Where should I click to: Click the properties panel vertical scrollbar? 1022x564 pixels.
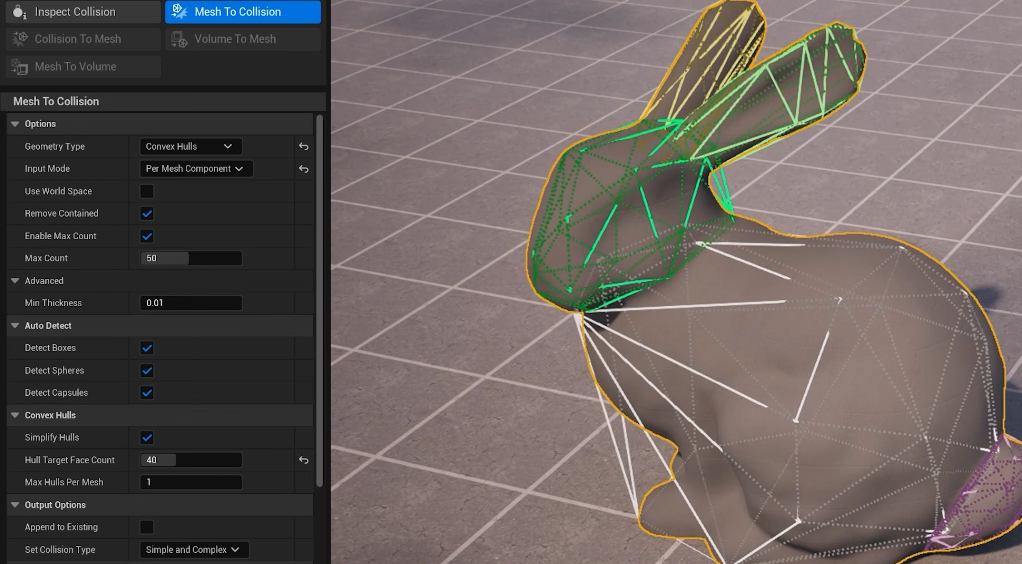pos(319,300)
